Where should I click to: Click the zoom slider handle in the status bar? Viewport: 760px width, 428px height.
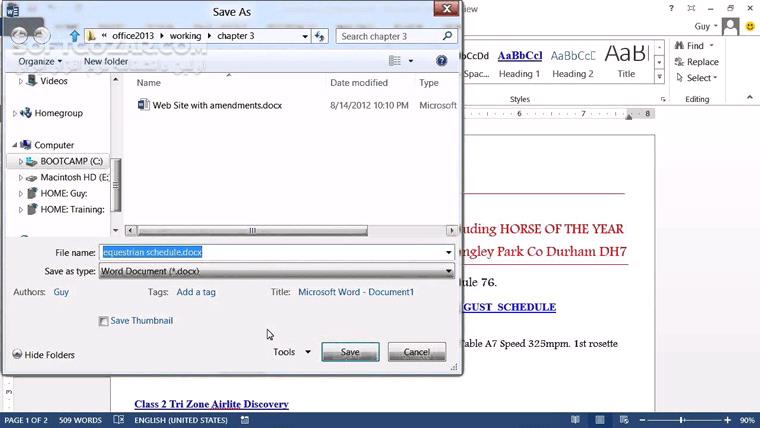click(681, 420)
